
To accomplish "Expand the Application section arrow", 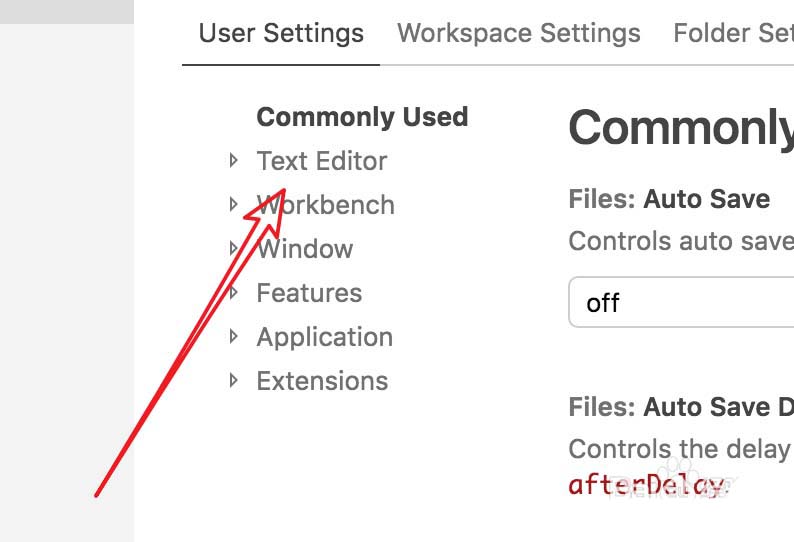I will click(x=233, y=336).
